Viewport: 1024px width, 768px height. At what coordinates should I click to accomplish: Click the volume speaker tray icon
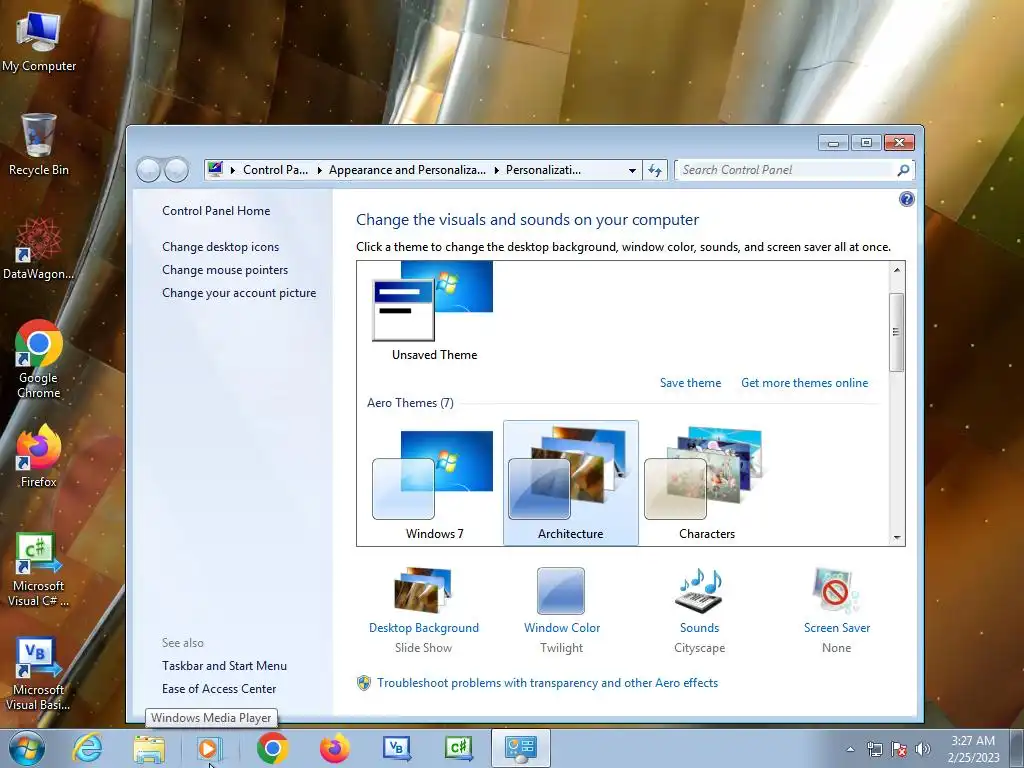pos(923,748)
